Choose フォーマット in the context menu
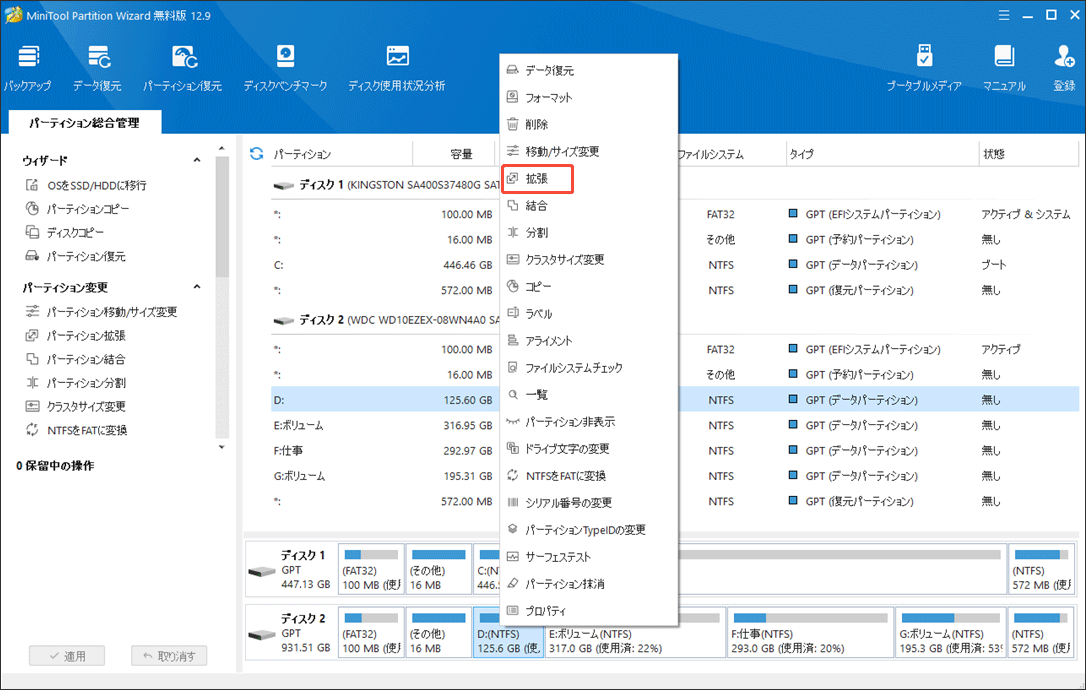This screenshot has width=1086, height=690. point(589,97)
